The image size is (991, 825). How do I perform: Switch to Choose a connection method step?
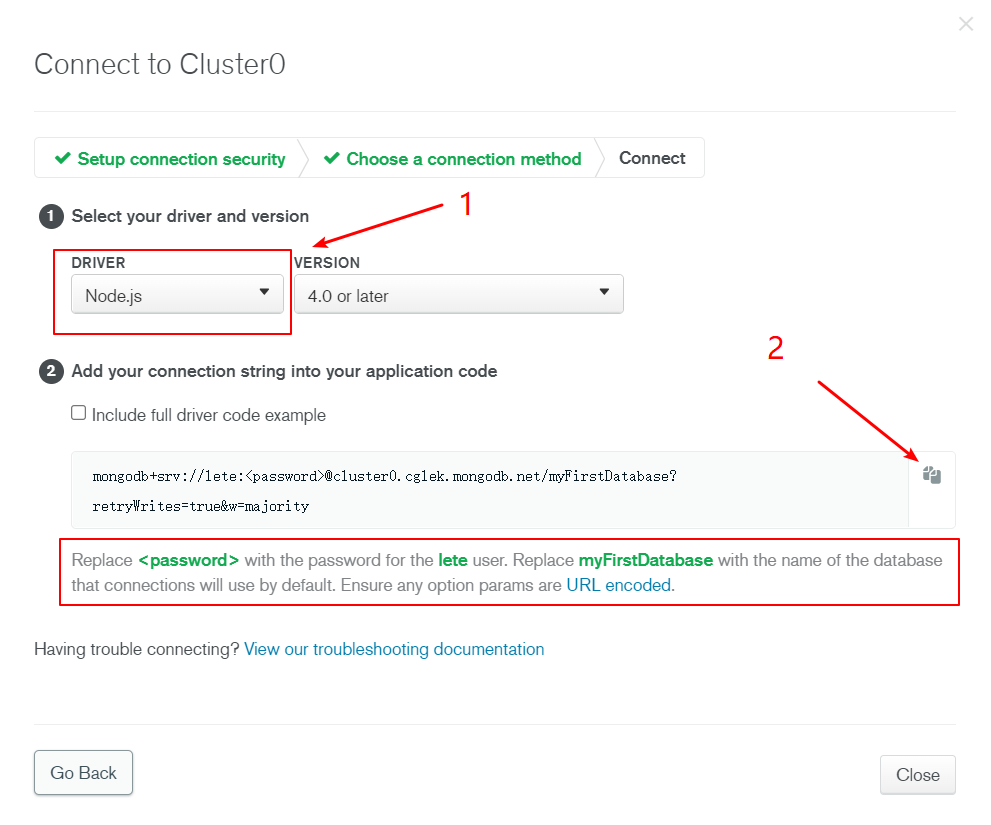pyautogui.click(x=463, y=159)
